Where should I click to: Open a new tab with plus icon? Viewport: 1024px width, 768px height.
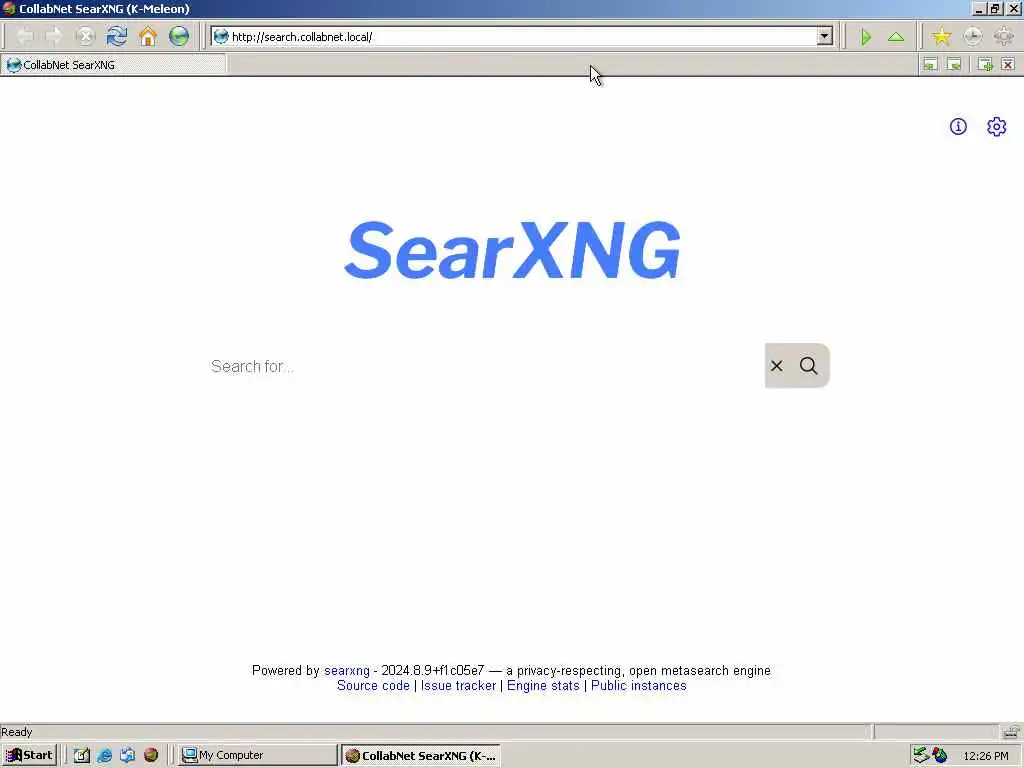pos(985,64)
